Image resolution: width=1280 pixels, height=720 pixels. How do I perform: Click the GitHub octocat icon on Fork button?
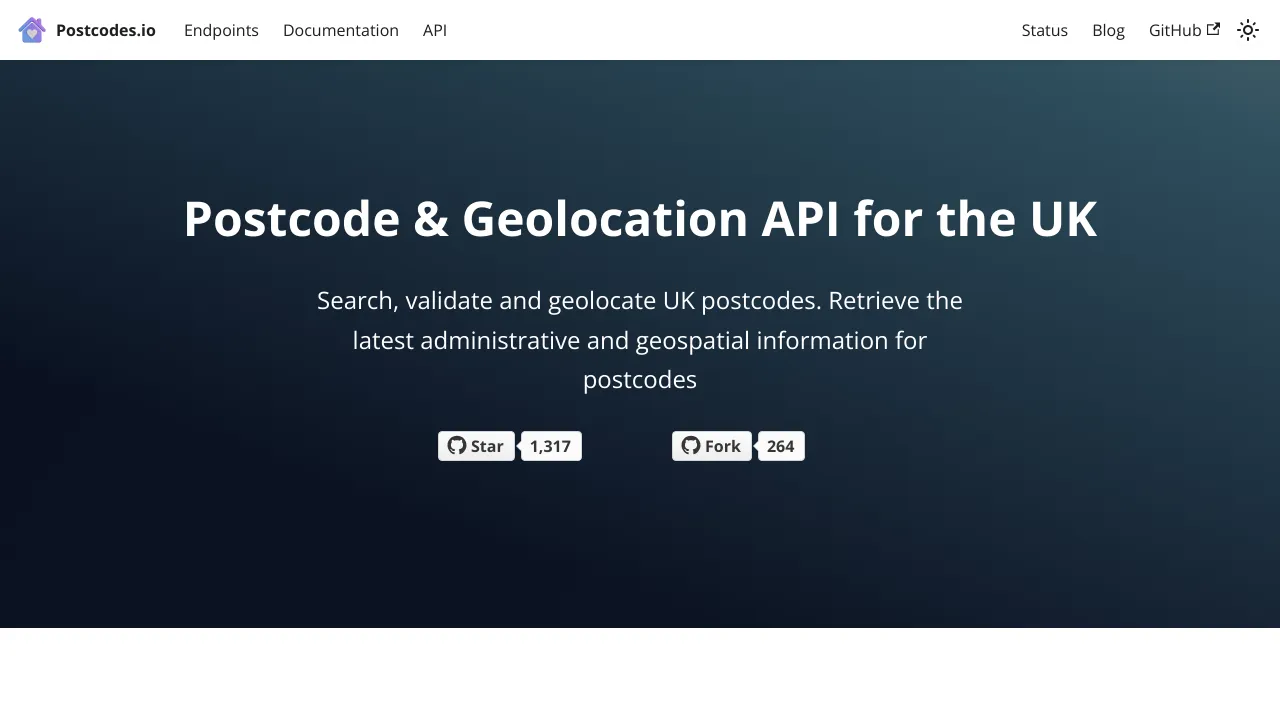click(x=691, y=446)
